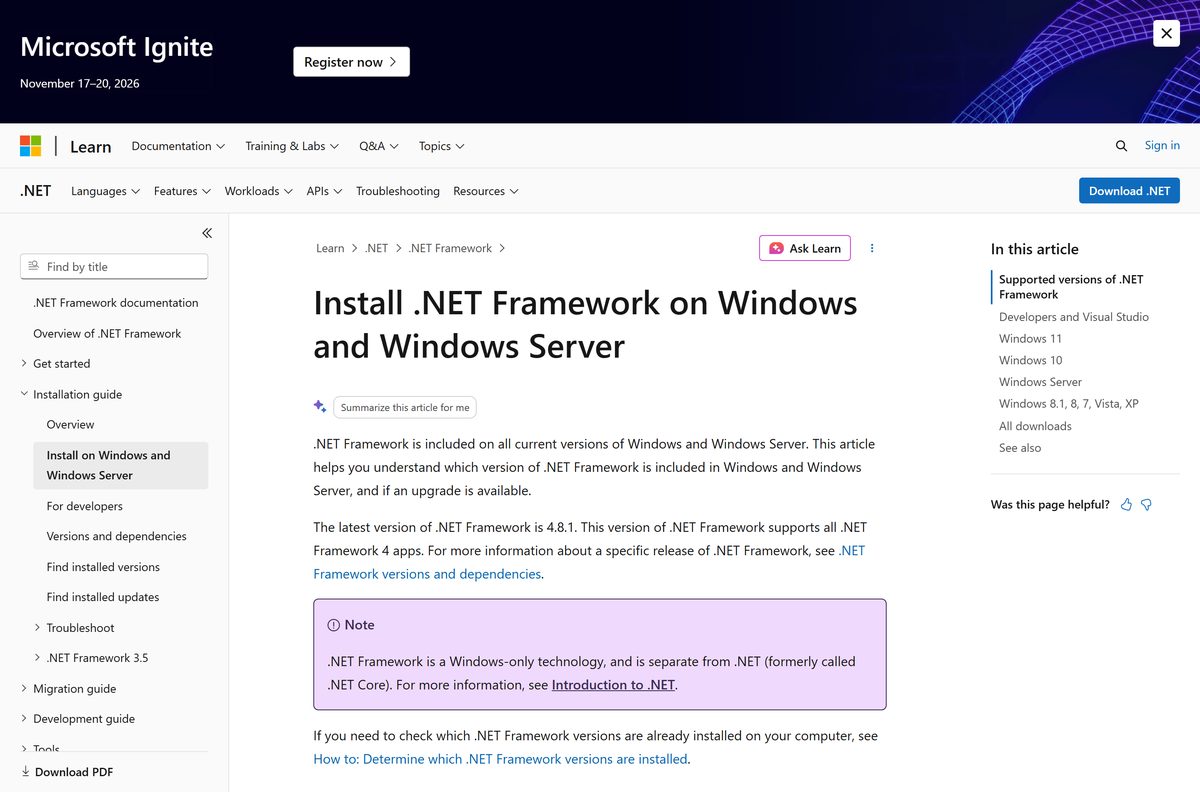Click Summarize this article for me
Viewport: 1200px width, 792px height.
[x=405, y=407]
